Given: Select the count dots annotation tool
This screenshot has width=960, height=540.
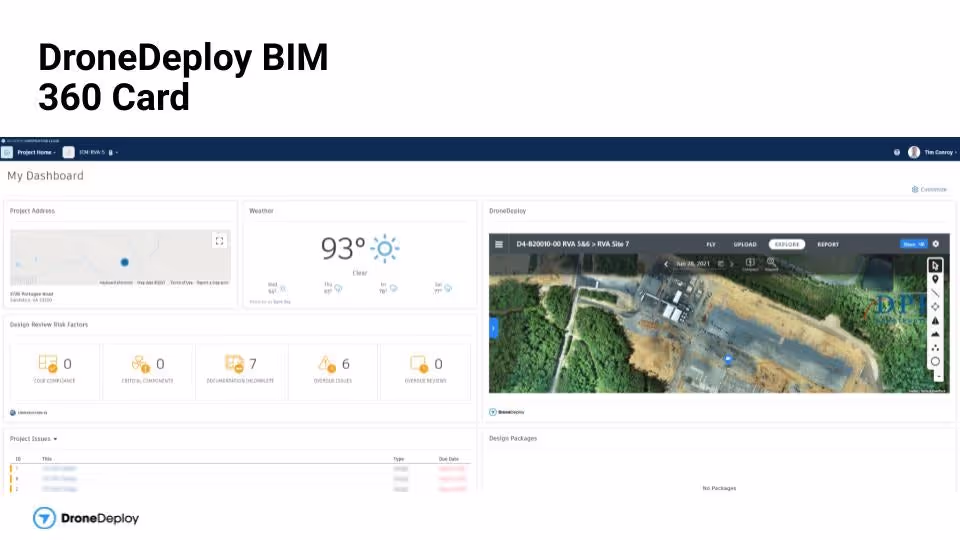Looking at the screenshot, I should pos(935,348).
